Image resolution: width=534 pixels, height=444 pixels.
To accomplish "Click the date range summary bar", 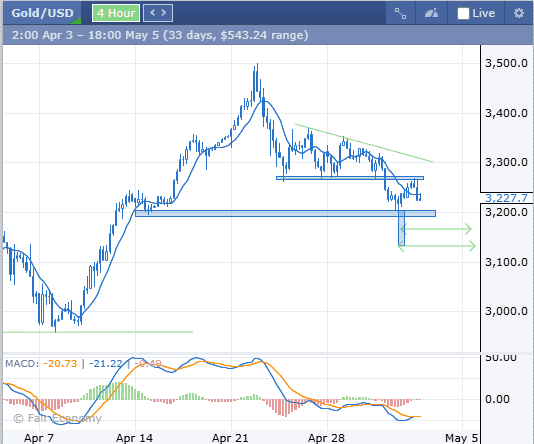I will [268, 35].
